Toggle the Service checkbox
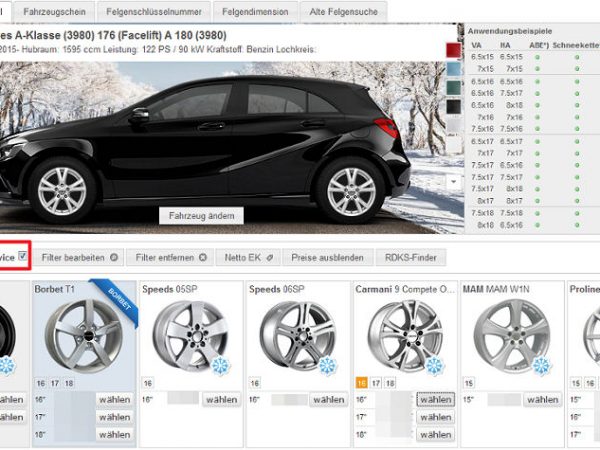 click(23, 256)
